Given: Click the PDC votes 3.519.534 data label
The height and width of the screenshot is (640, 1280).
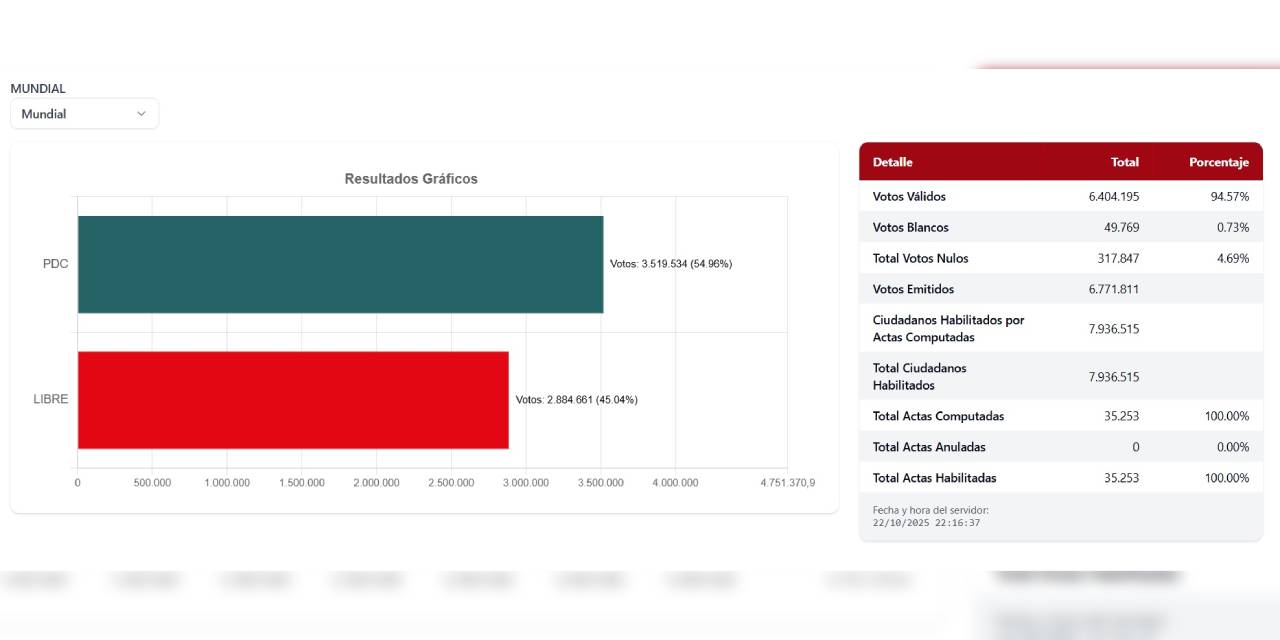Looking at the screenshot, I should 671,264.
